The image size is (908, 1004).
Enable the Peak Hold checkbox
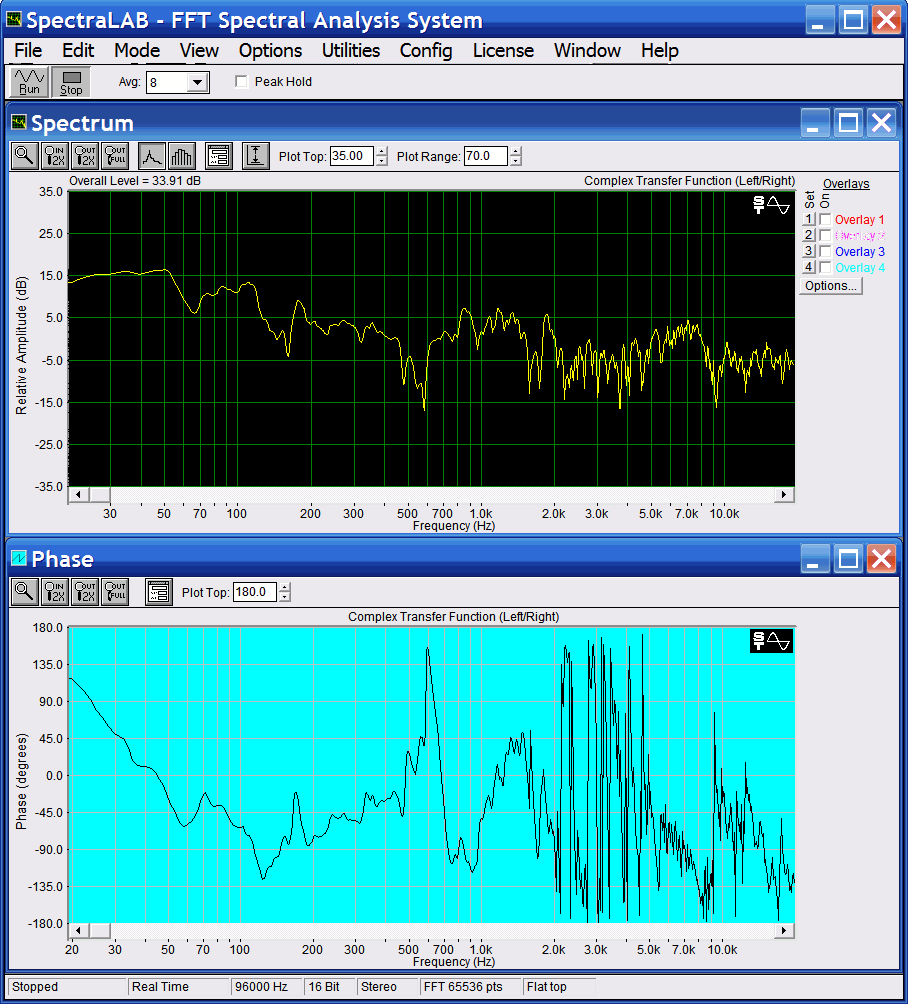[x=241, y=82]
